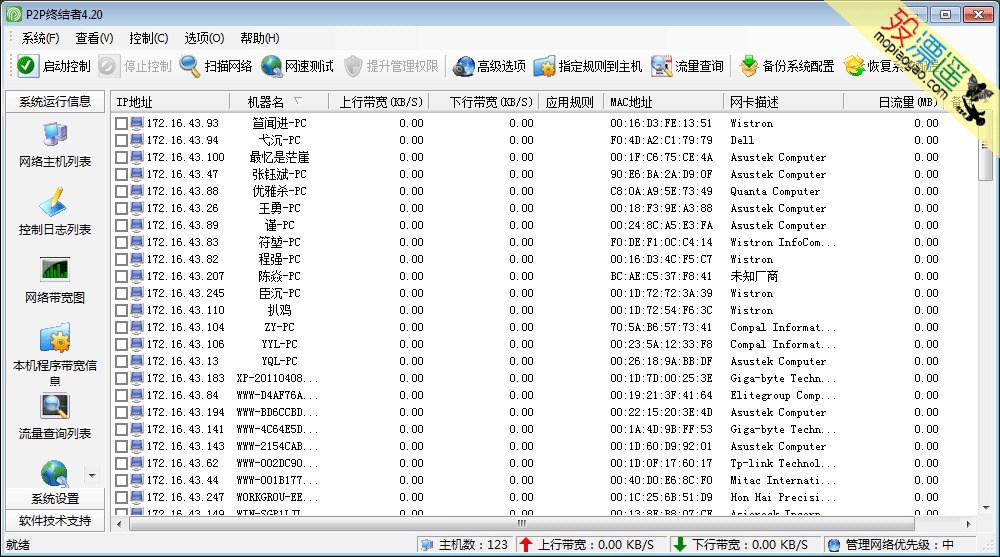
Task: Open 控制日志列表 sidebar icon
Action: pyautogui.click(x=55, y=202)
